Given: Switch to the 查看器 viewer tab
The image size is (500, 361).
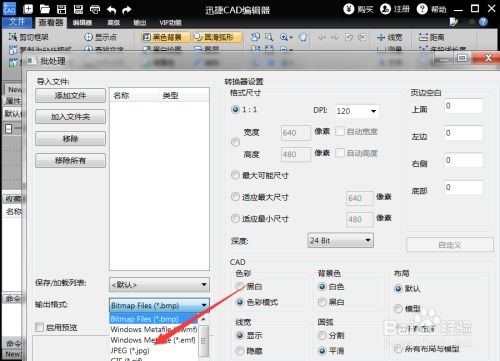Looking at the screenshot, I should 51,22.
